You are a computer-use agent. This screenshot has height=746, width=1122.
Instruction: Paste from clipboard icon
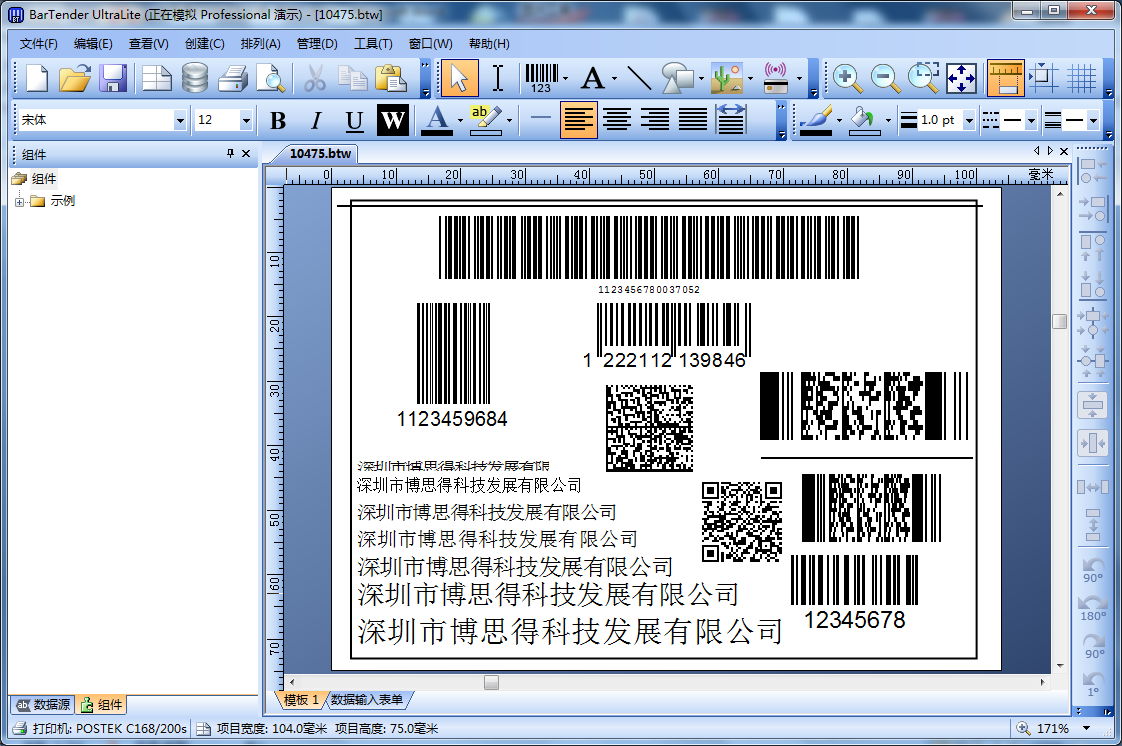pos(391,78)
